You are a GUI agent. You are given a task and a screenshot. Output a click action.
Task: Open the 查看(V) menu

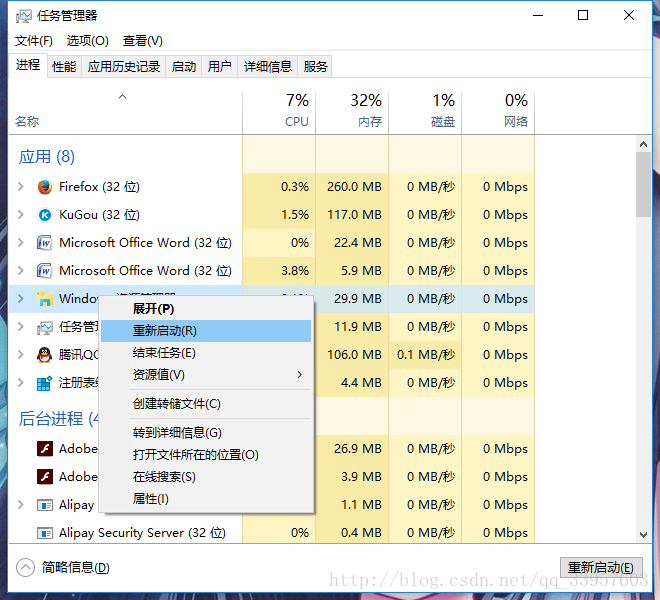[x=143, y=41]
